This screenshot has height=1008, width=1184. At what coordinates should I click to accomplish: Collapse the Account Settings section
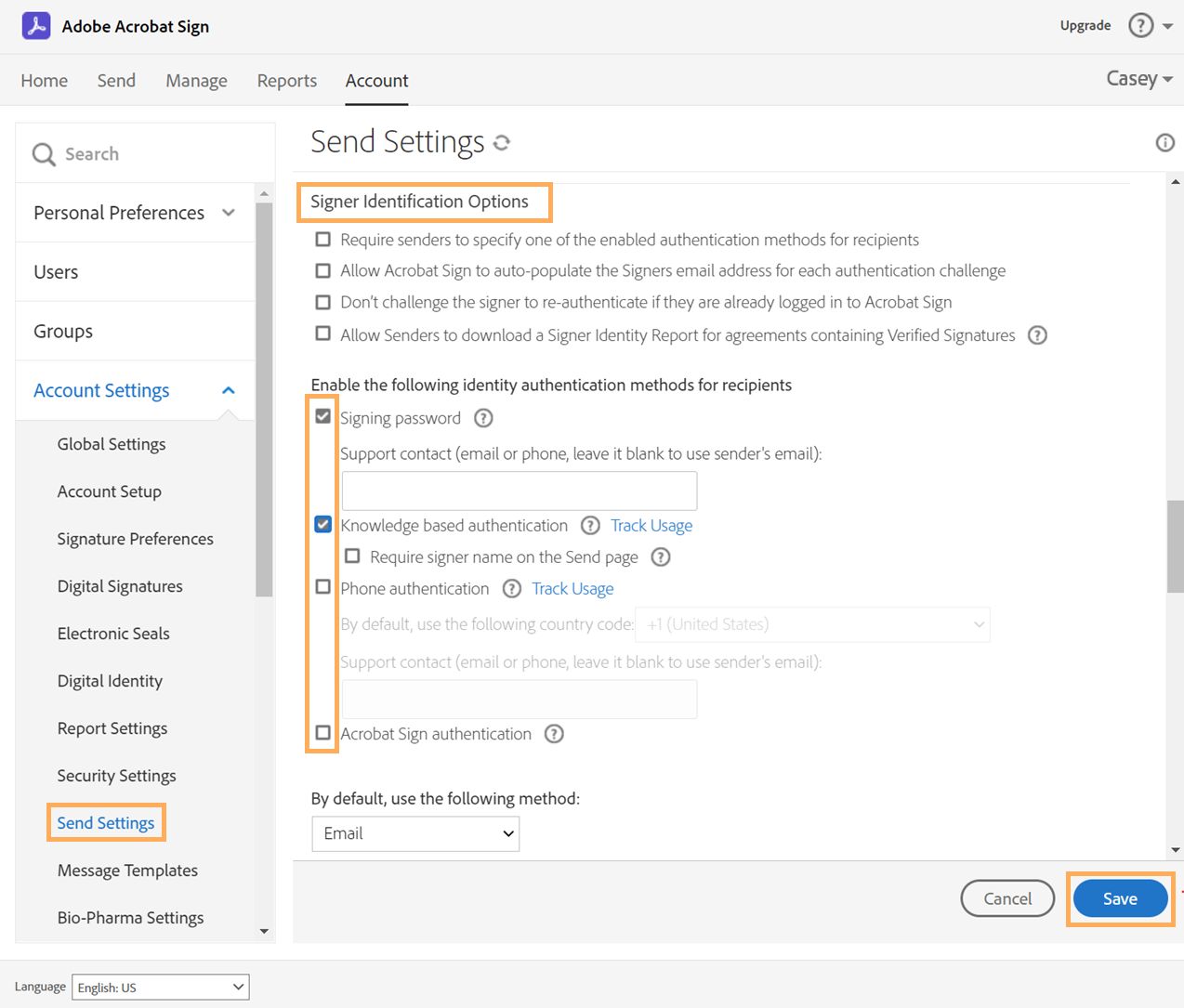tap(135, 390)
